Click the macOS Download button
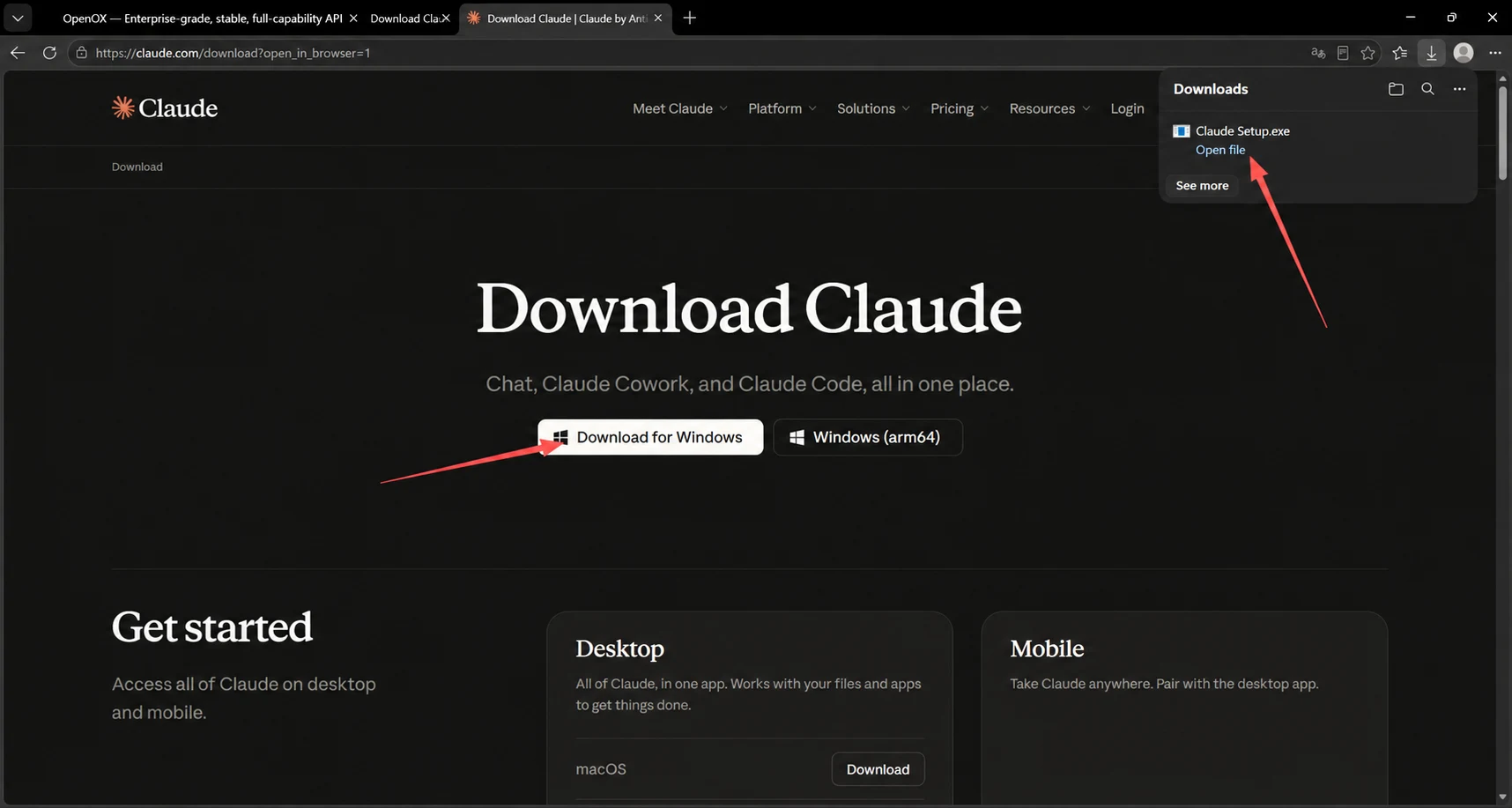The image size is (1512, 808). (x=878, y=769)
